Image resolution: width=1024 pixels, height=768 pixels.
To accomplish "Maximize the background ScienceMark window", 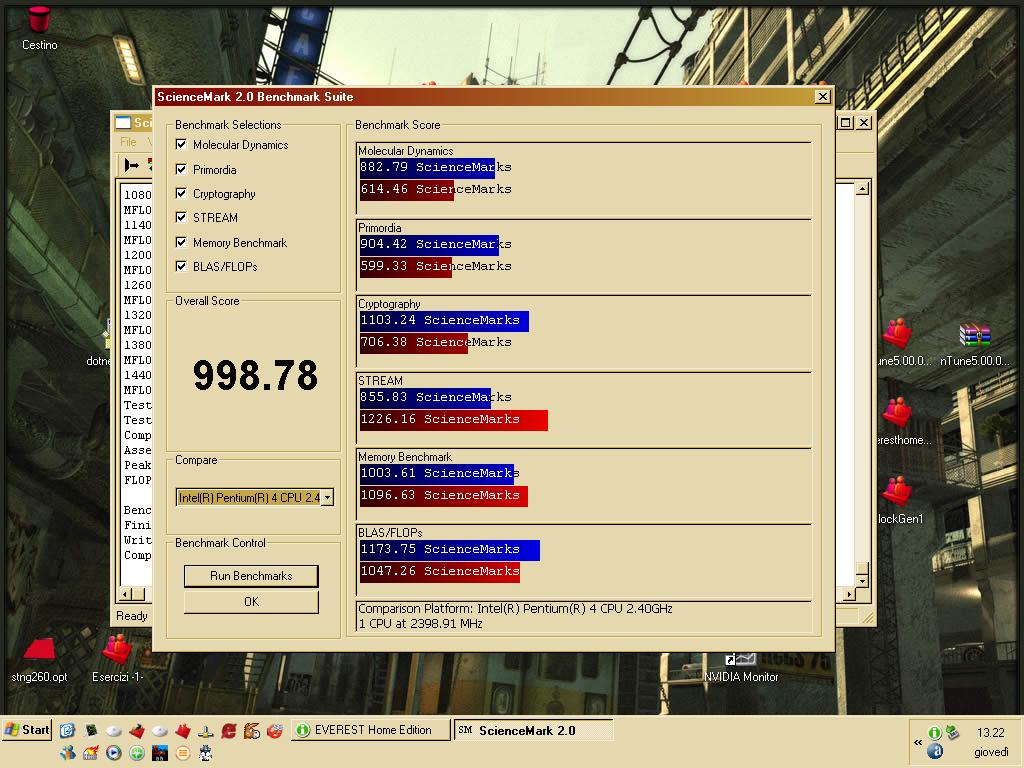I will [846, 123].
